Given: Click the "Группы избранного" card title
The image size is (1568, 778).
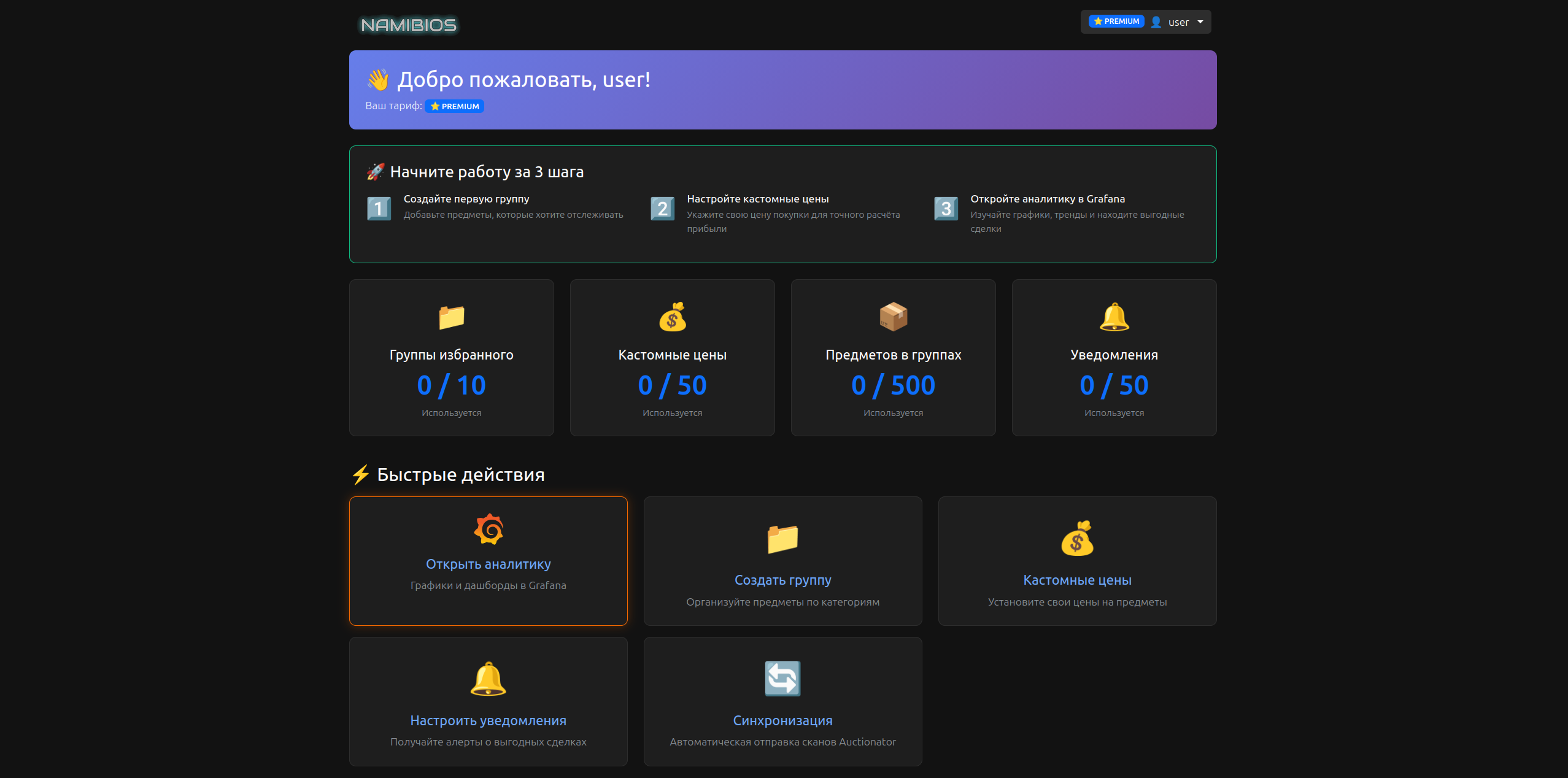Looking at the screenshot, I should tap(452, 355).
